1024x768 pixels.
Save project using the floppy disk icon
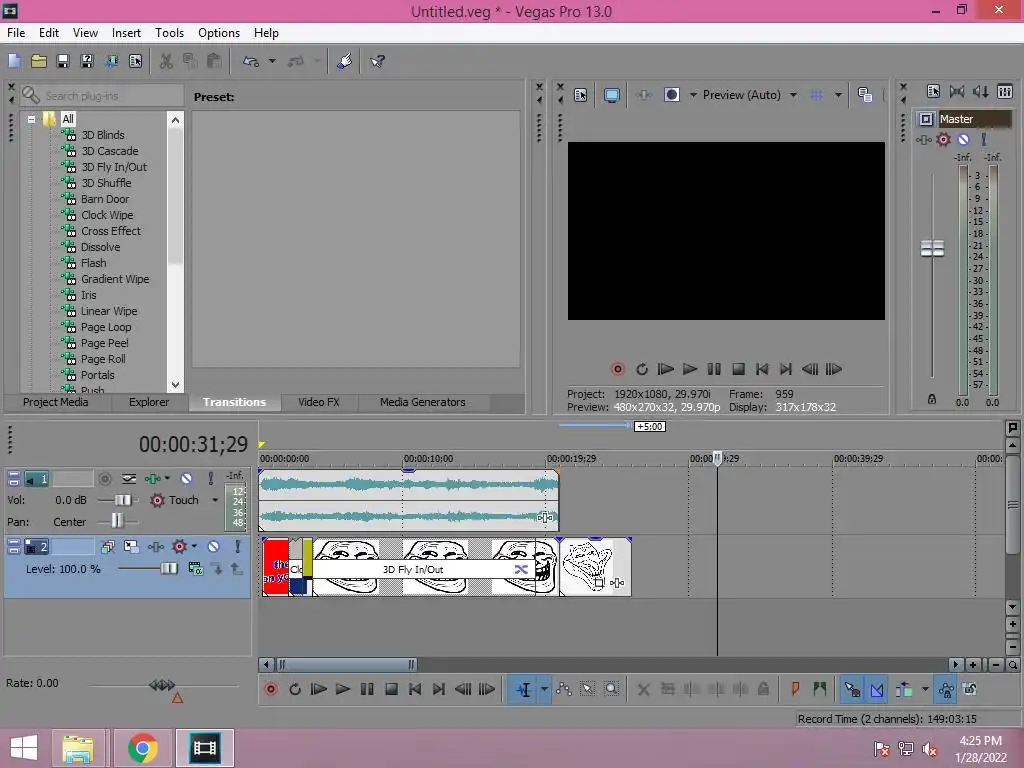pos(63,61)
